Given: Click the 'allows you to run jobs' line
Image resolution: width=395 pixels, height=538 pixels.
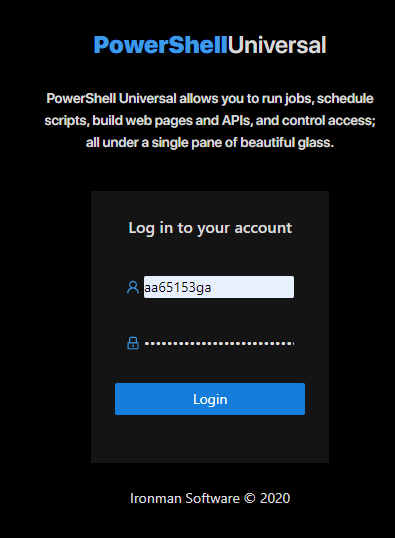Looking at the screenshot, I should 210,99.
